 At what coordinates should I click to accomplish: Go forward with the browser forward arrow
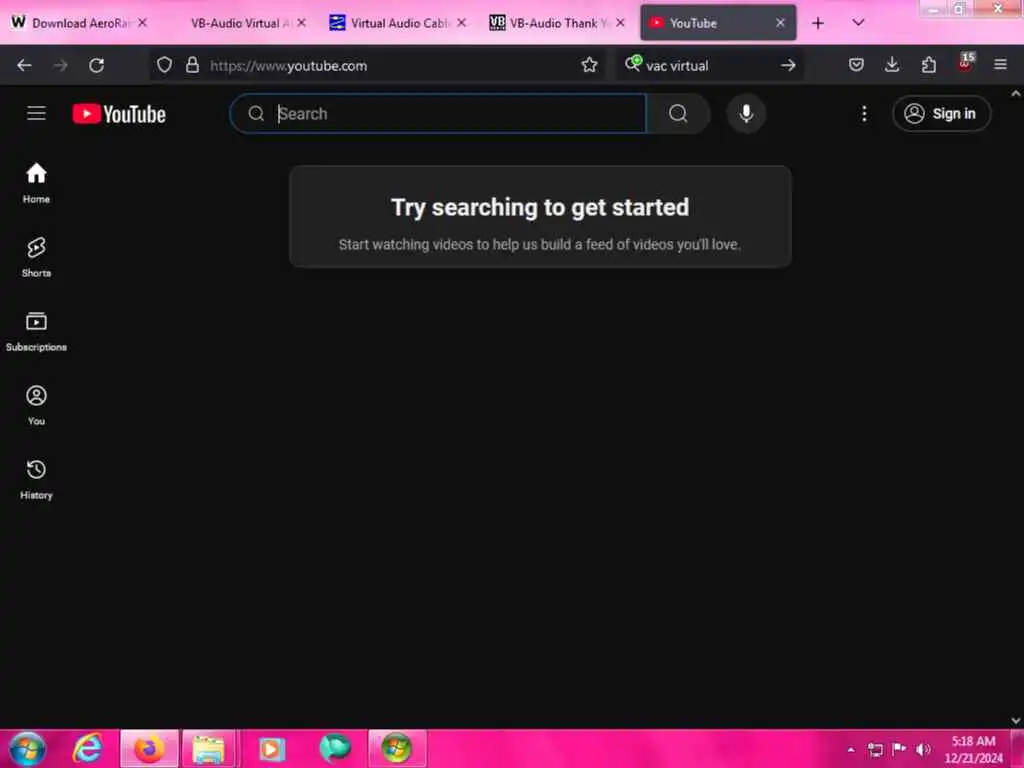click(61, 65)
